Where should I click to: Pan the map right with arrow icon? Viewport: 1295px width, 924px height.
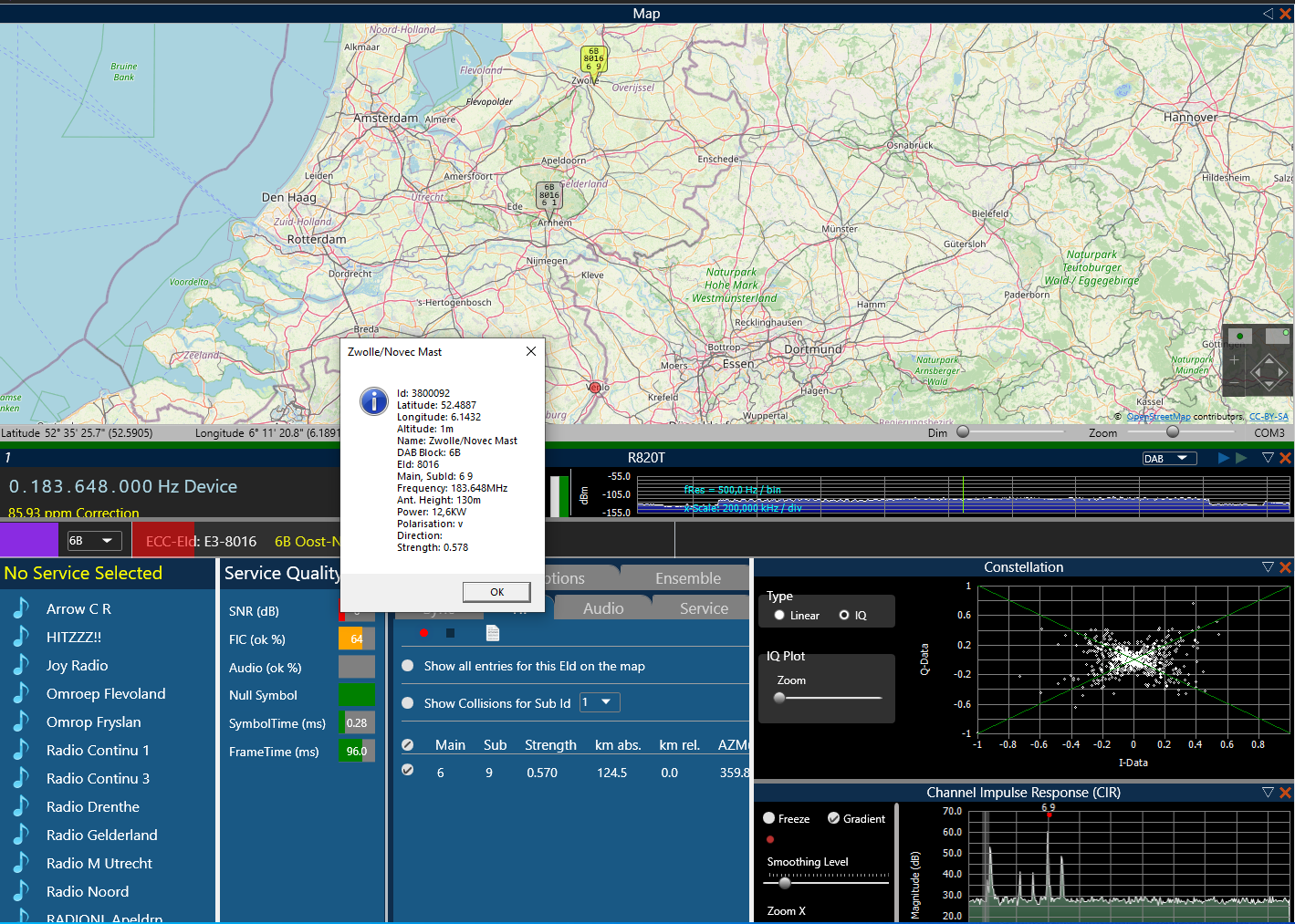pyautogui.click(x=1281, y=372)
